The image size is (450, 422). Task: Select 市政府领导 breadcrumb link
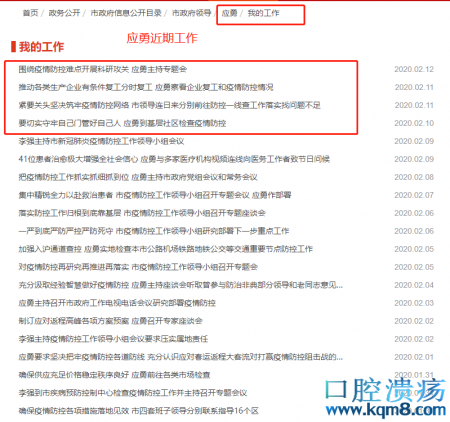tap(192, 13)
